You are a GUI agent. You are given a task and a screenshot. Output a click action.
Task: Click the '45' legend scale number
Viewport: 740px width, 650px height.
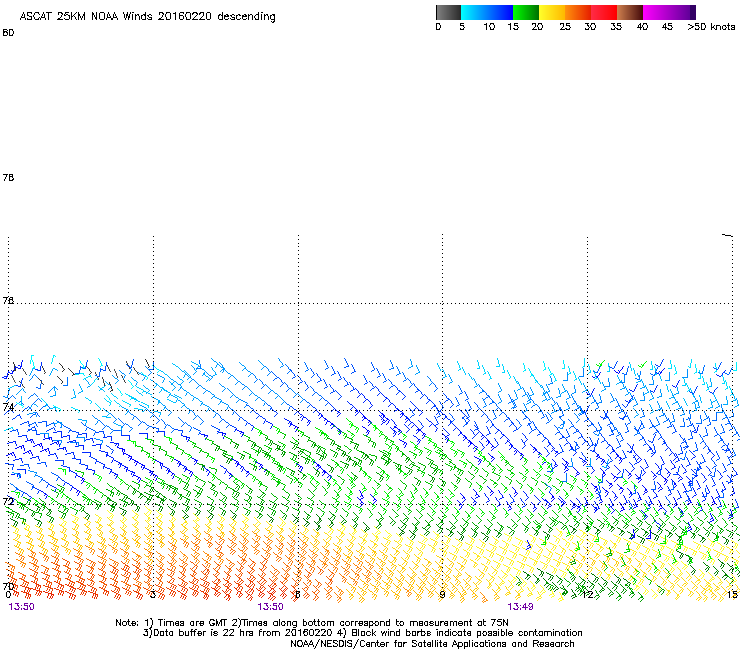(667, 27)
